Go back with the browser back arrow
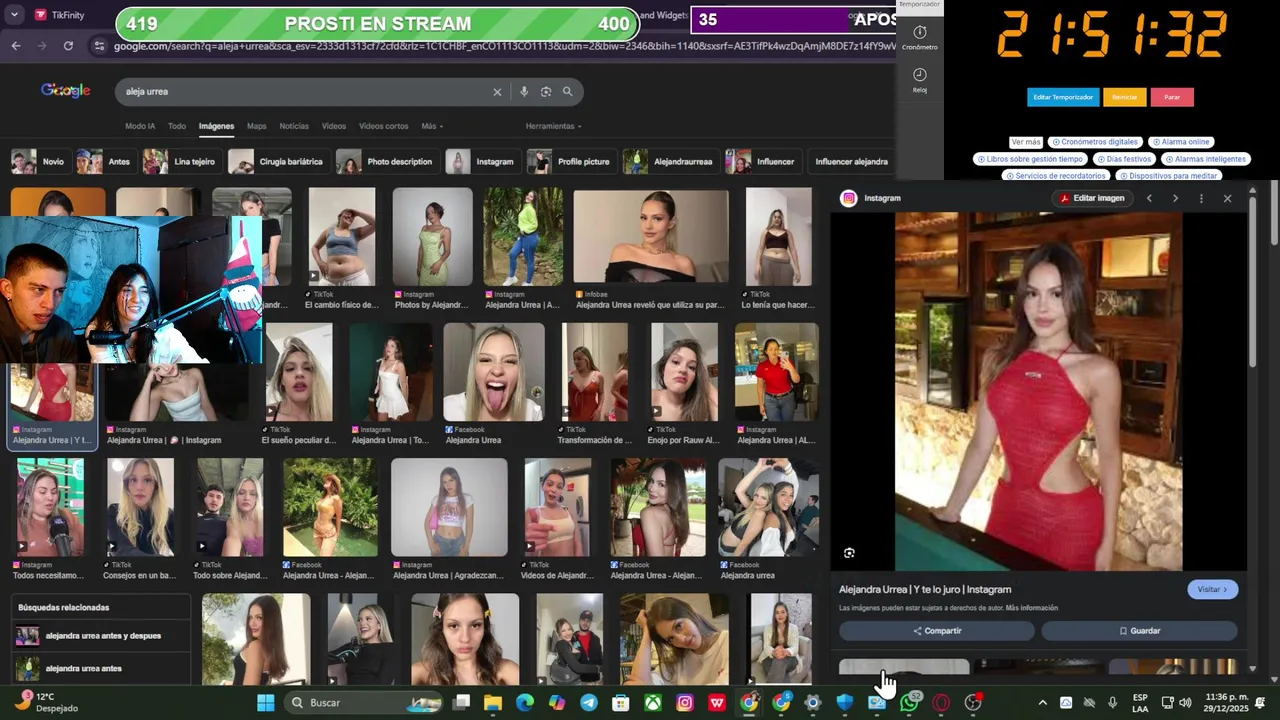 click(x=16, y=46)
